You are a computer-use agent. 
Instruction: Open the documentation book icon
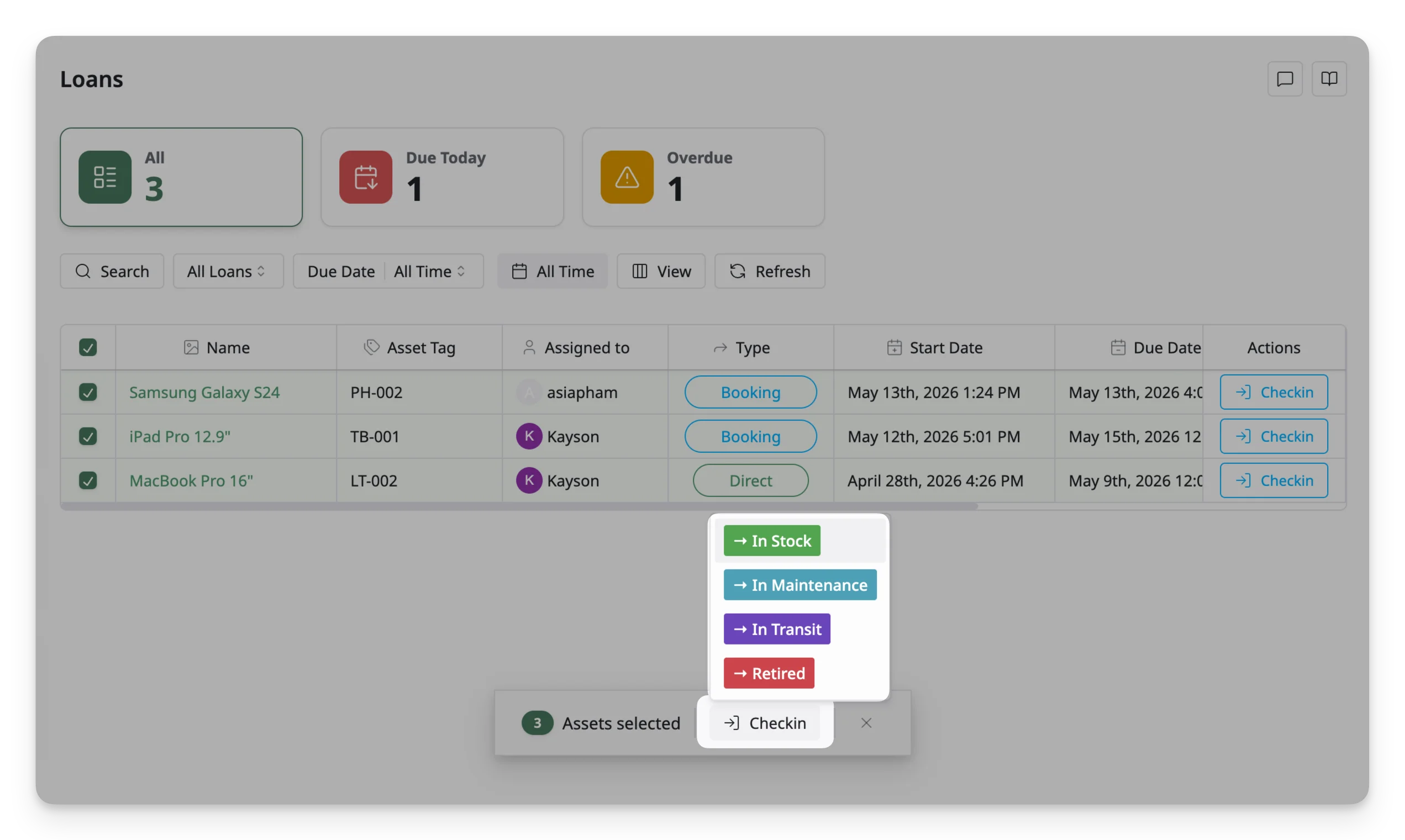point(1329,78)
